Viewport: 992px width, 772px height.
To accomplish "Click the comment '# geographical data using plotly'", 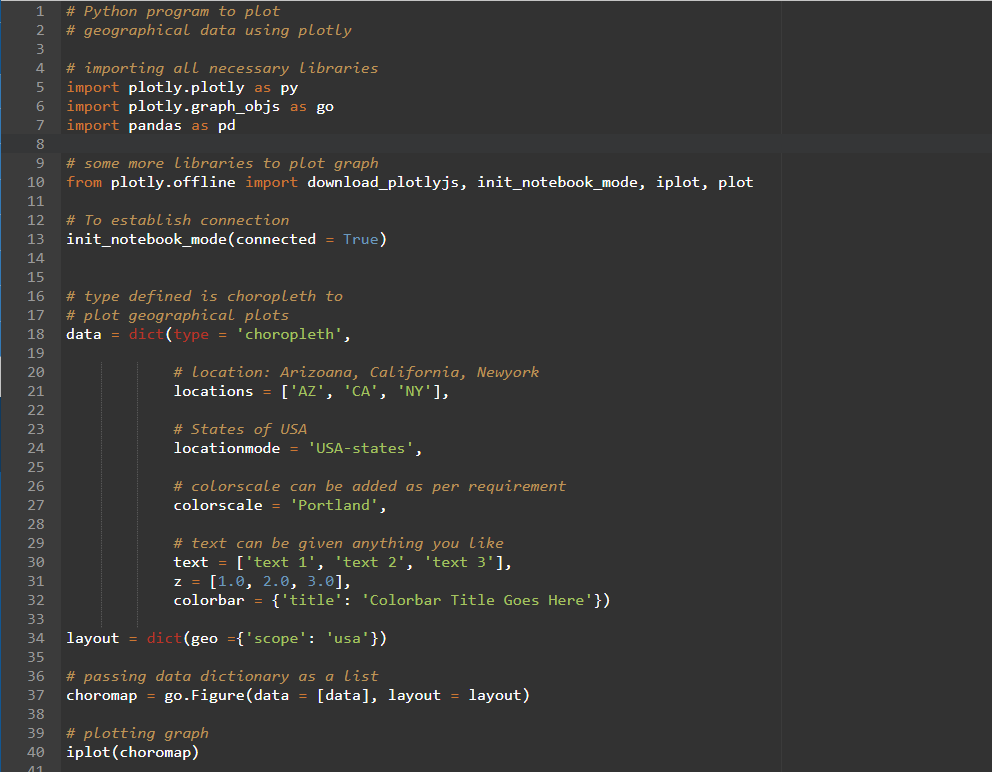I will (209, 30).
